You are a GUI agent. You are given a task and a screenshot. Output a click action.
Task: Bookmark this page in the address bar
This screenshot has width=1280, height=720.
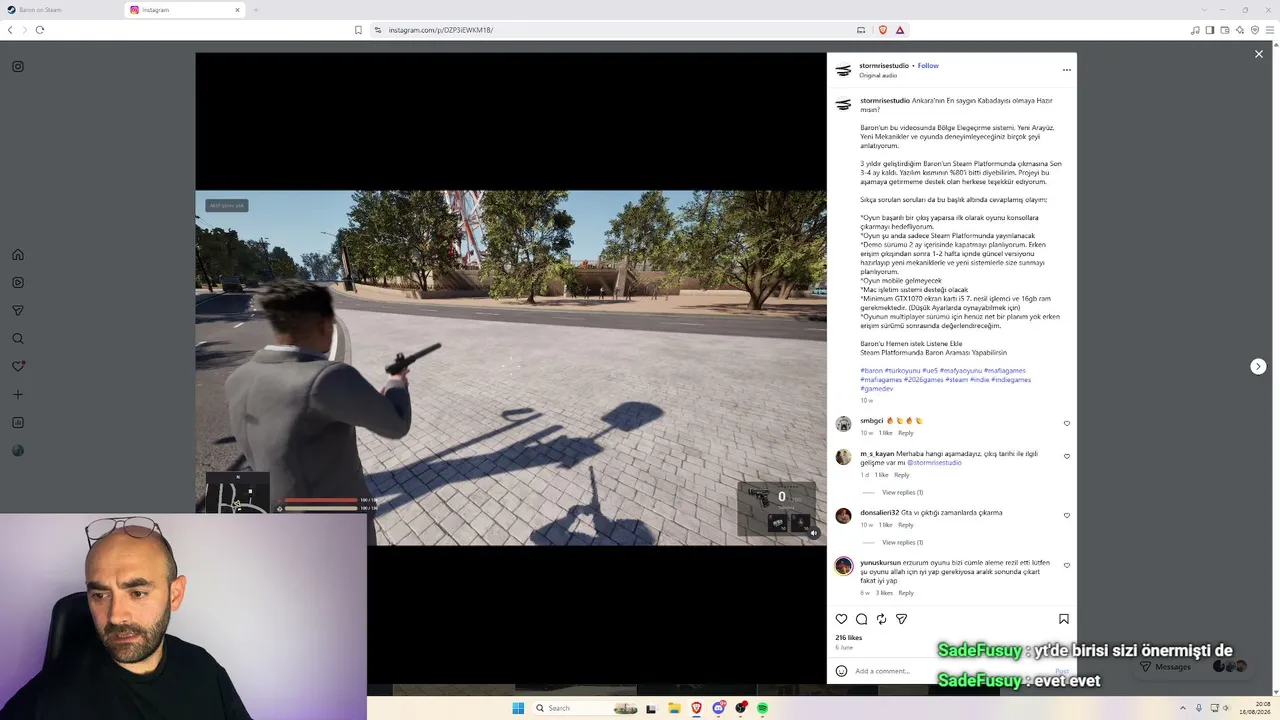click(358, 30)
